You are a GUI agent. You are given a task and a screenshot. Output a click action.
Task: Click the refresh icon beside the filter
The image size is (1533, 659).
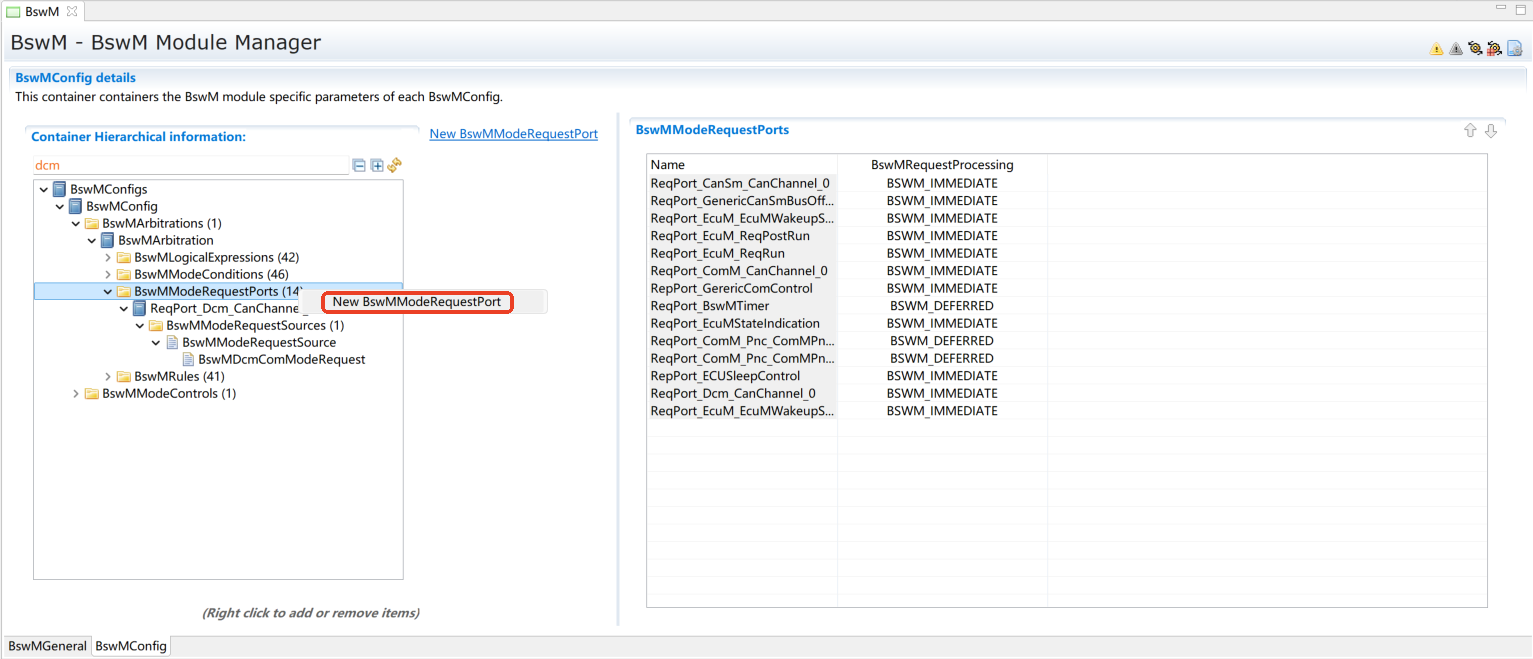(x=394, y=165)
